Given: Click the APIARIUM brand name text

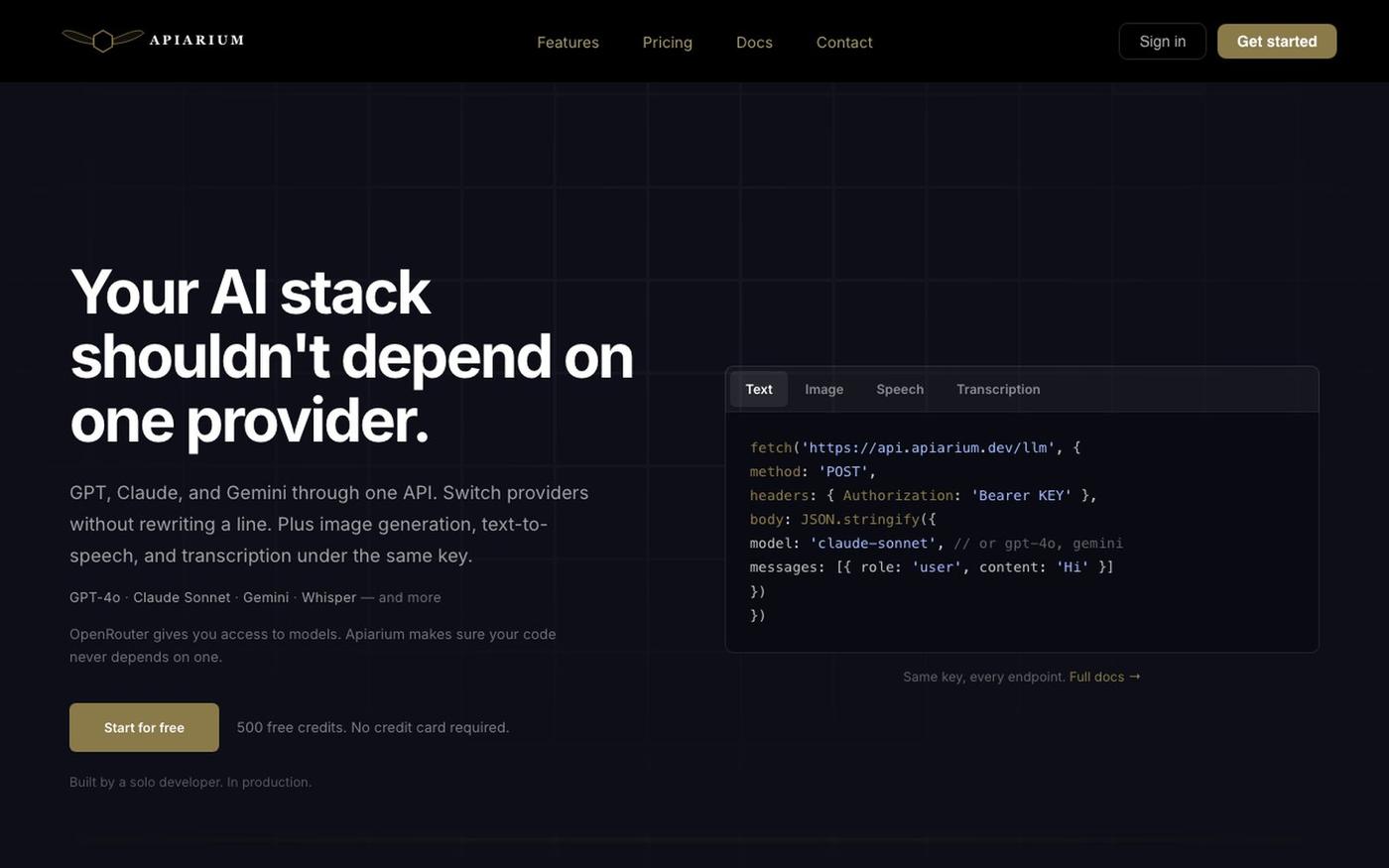Looking at the screenshot, I should (x=196, y=41).
